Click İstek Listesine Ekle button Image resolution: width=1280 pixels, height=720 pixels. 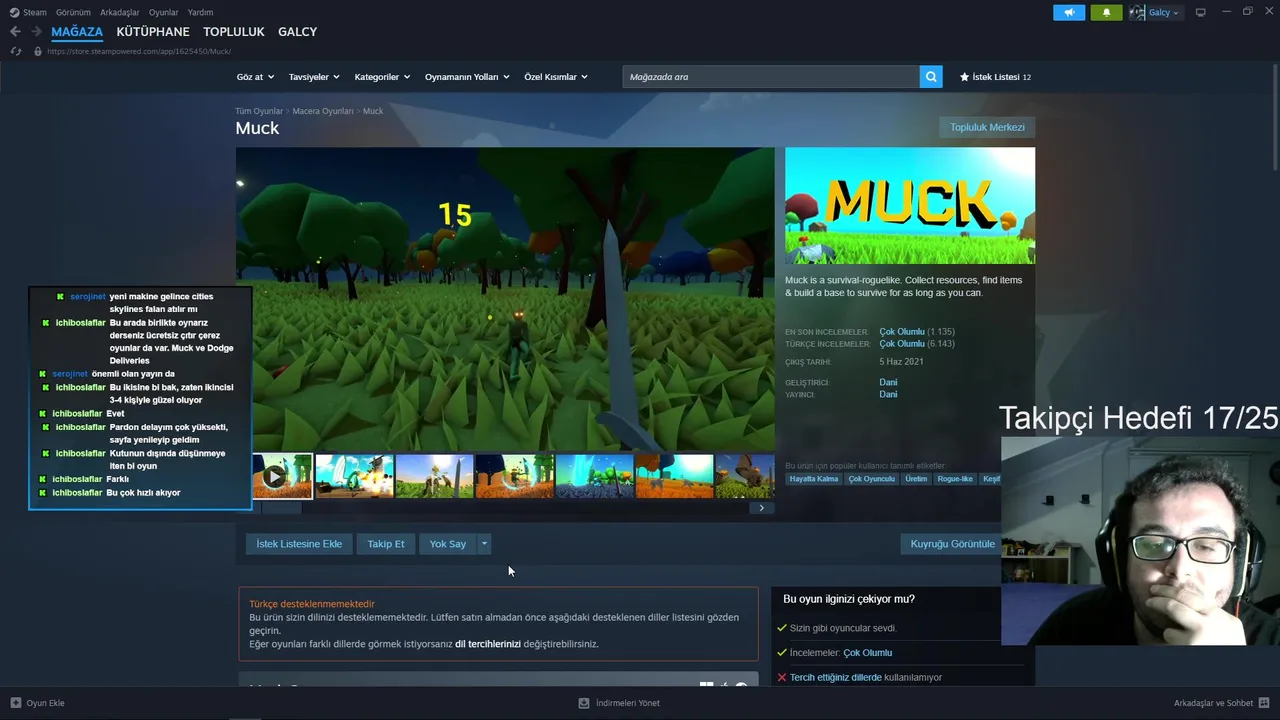pyautogui.click(x=299, y=544)
